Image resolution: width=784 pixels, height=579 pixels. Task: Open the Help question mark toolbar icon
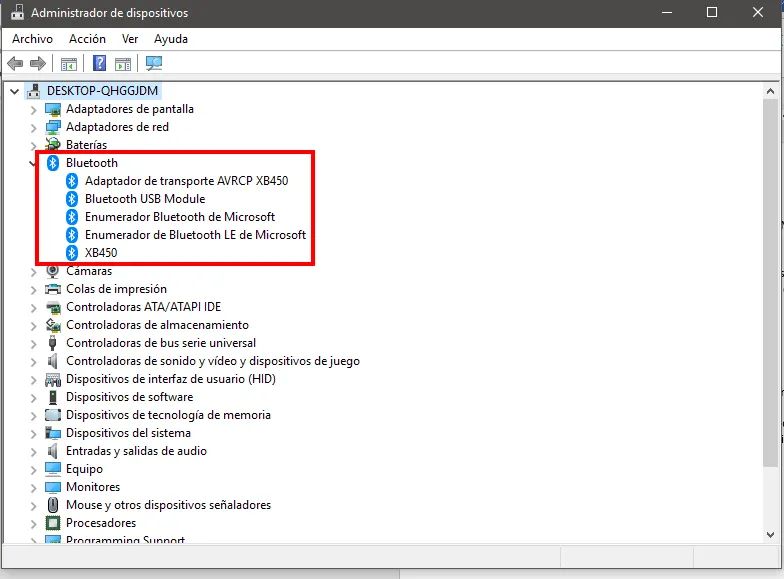tap(100, 63)
